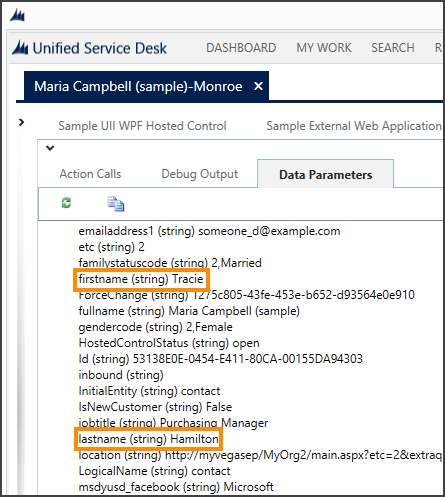Open Sample External Web Application tab
The height and width of the screenshot is (497, 445).
354,126
